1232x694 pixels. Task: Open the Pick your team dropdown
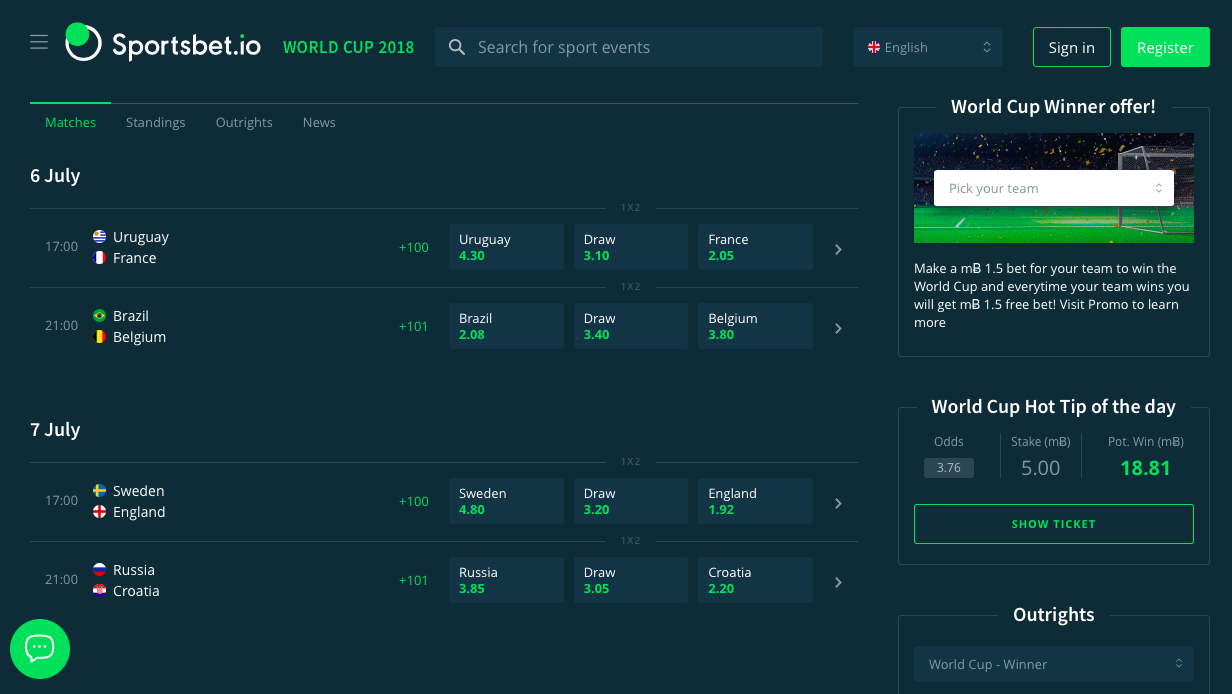pyautogui.click(x=1054, y=188)
